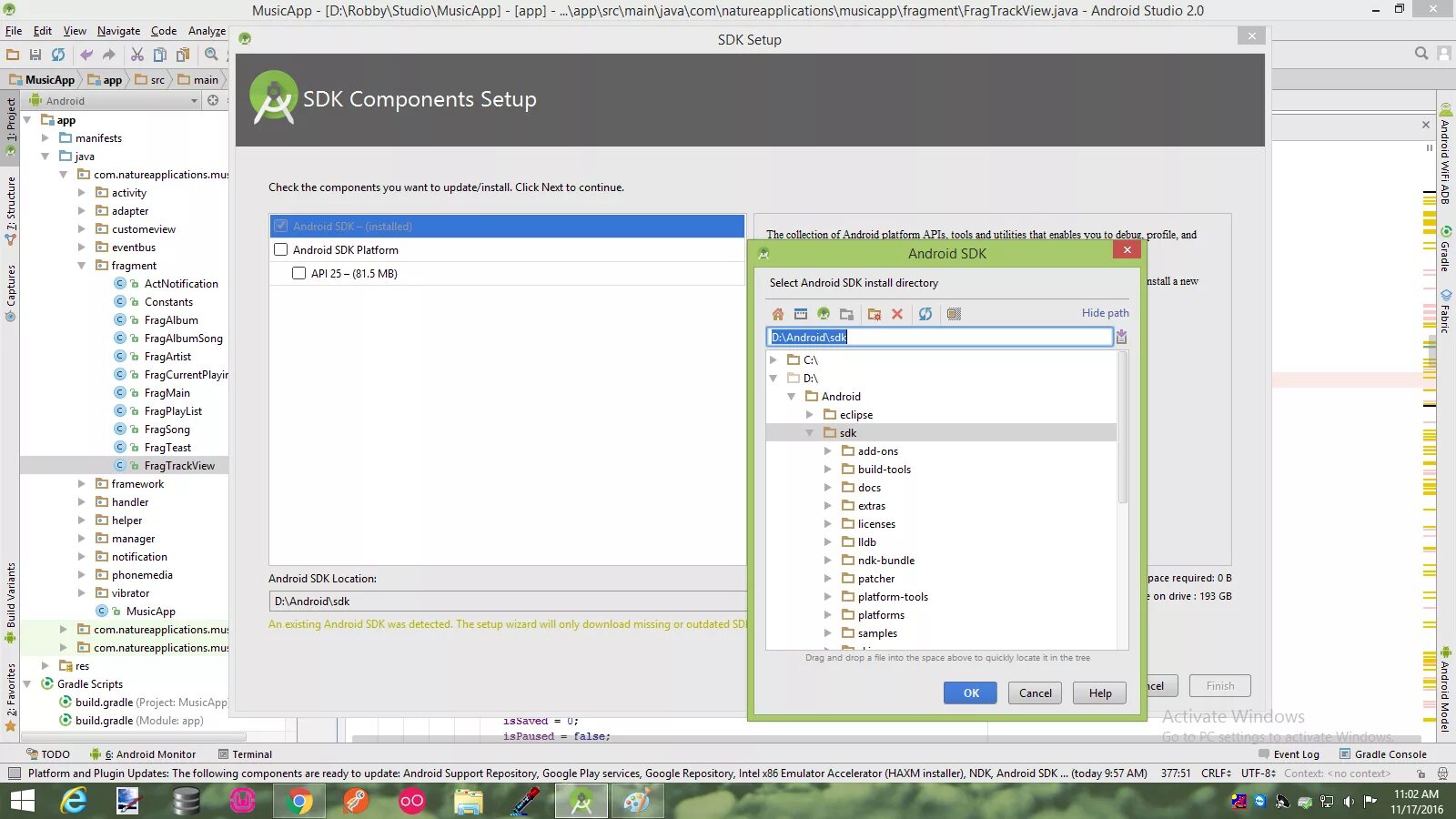
Task: Create a new folder in SDK dialog
Action: [875, 314]
